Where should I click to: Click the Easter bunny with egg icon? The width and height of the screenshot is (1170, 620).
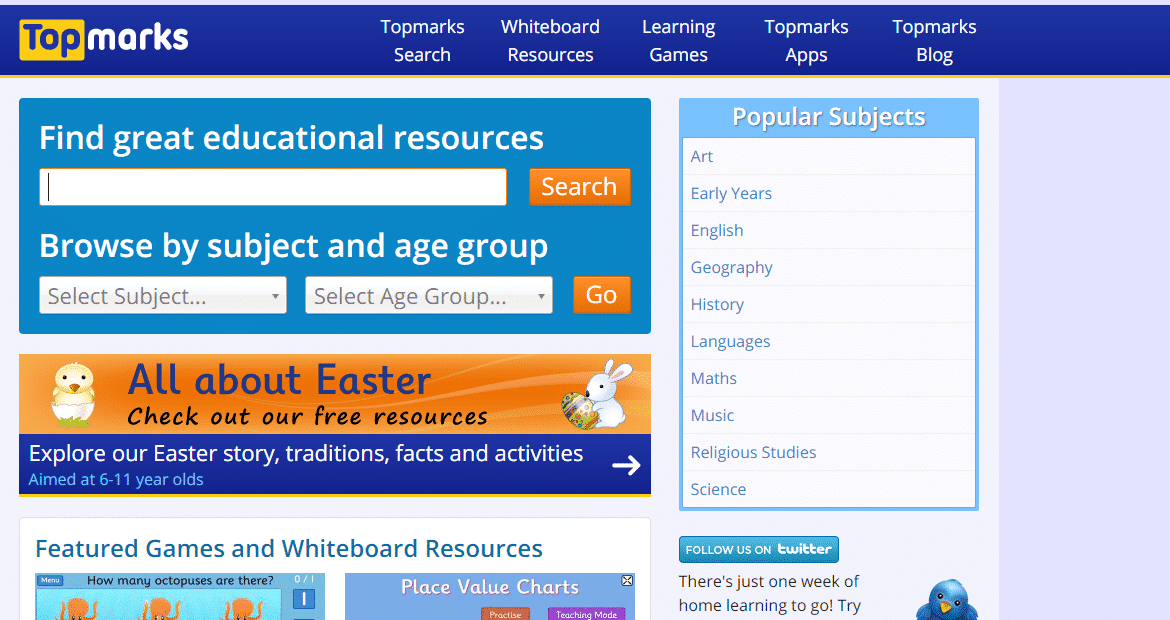point(597,394)
